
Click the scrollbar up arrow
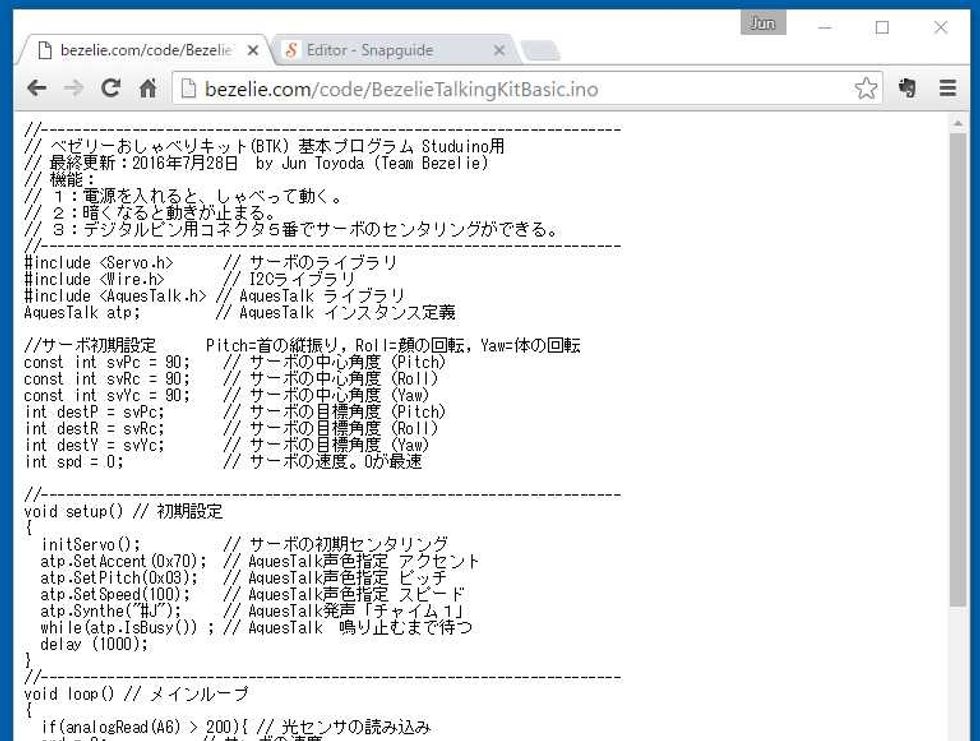[958, 121]
